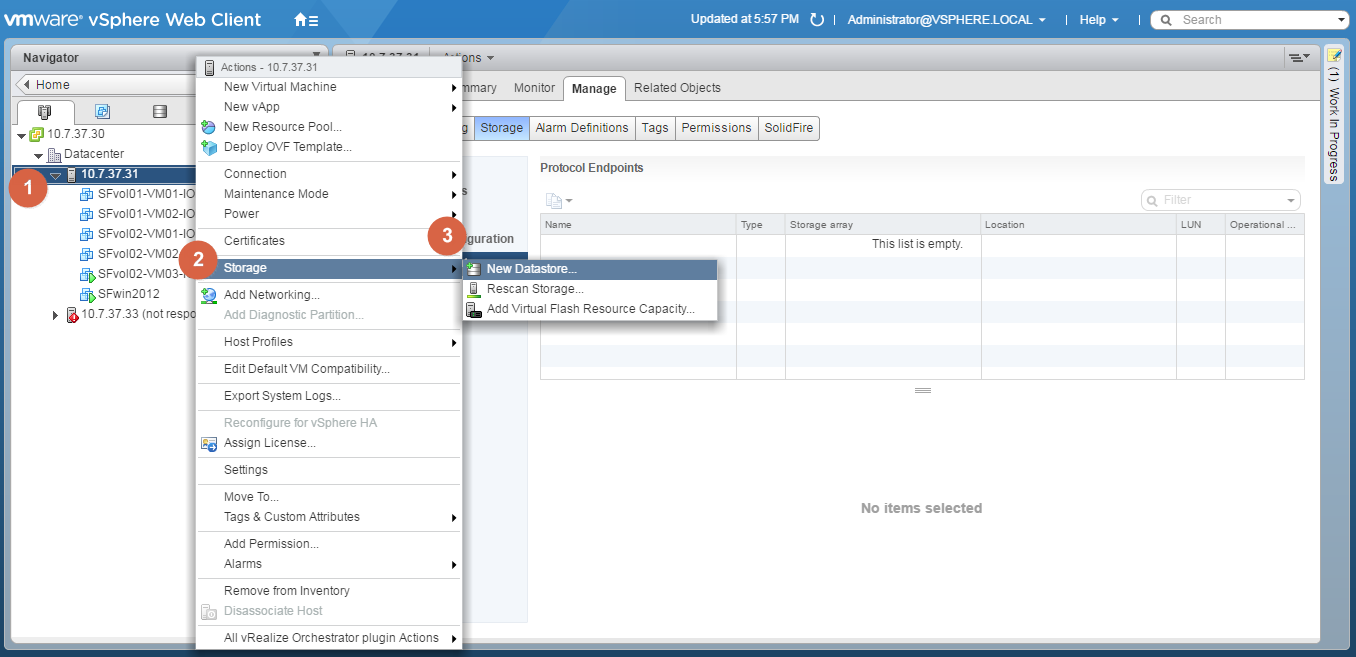Choose Add Permission from menu
This screenshot has width=1356, height=657.
(x=329, y=544)
